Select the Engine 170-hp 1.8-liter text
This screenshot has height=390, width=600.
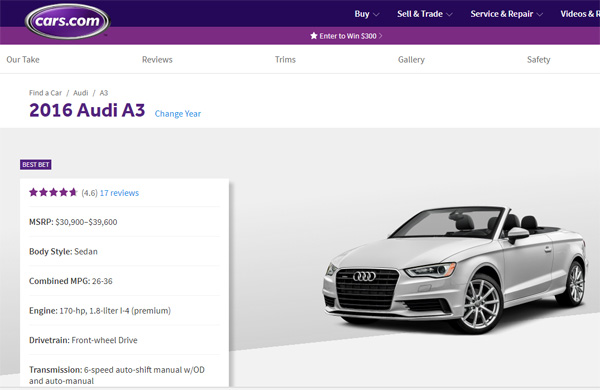(x=100, y=310)
